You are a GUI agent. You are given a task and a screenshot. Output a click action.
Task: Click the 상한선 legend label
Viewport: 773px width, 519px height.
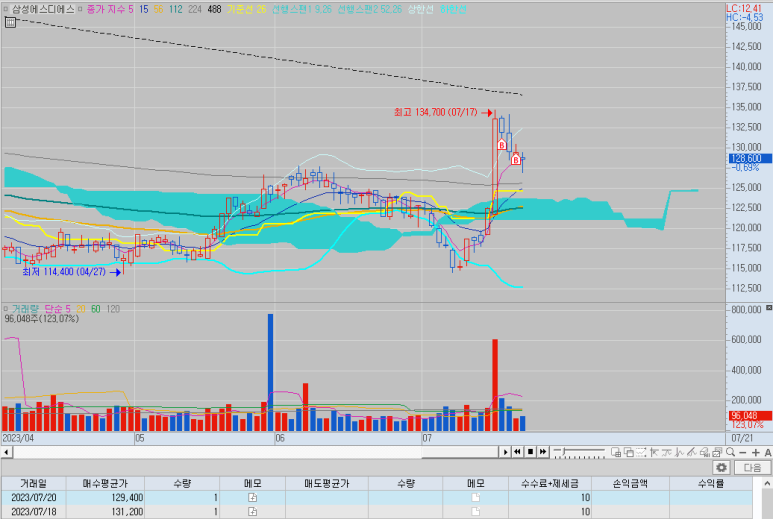[420, 9]
